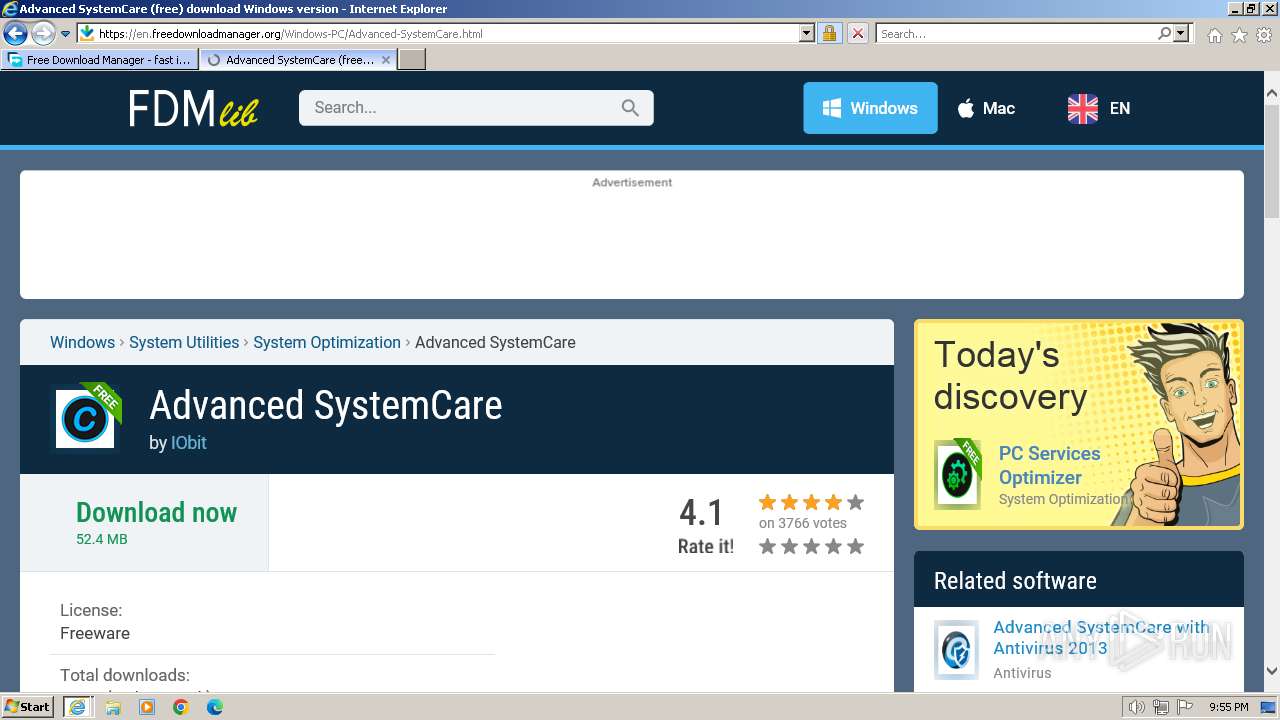Image resolution: width=1280 pixels, height=720 pixels.
Task: Click the 9:55 PM taskbar clock
Action: coord(1228,707)
